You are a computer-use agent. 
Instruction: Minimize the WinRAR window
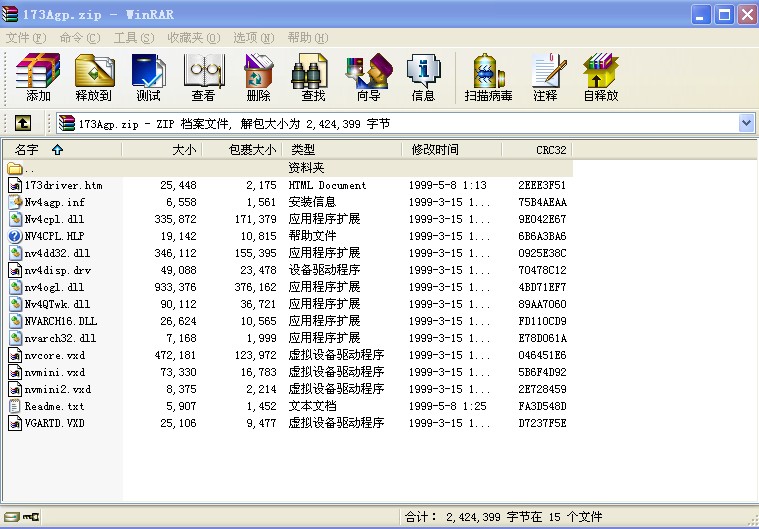click(700, 15)
